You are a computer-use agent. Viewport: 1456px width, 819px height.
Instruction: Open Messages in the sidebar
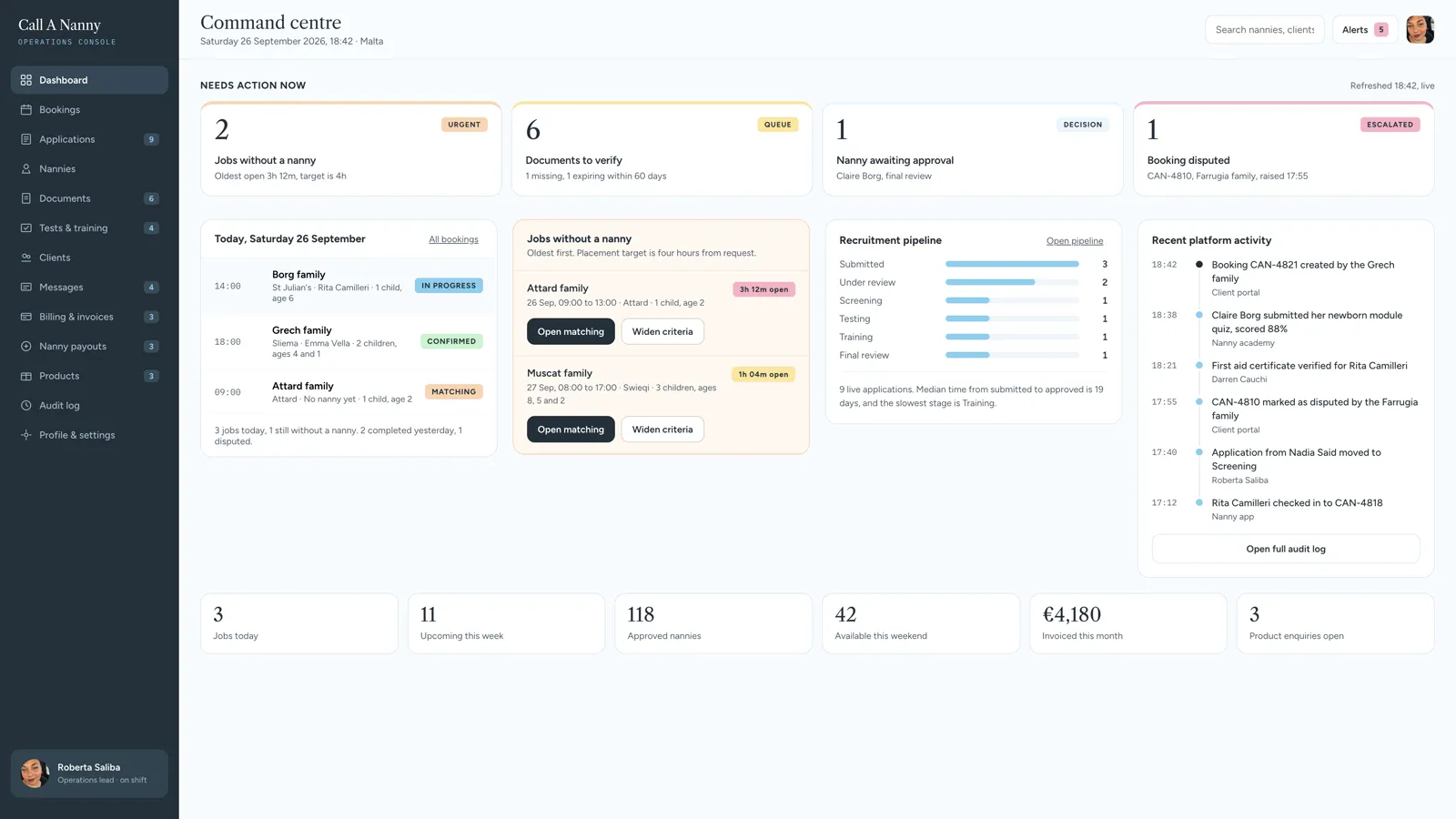[89, 288]
